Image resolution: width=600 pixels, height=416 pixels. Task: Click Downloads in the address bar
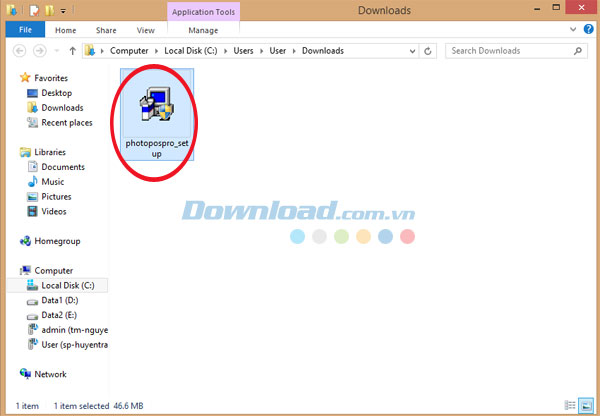[x=323, y=51]
